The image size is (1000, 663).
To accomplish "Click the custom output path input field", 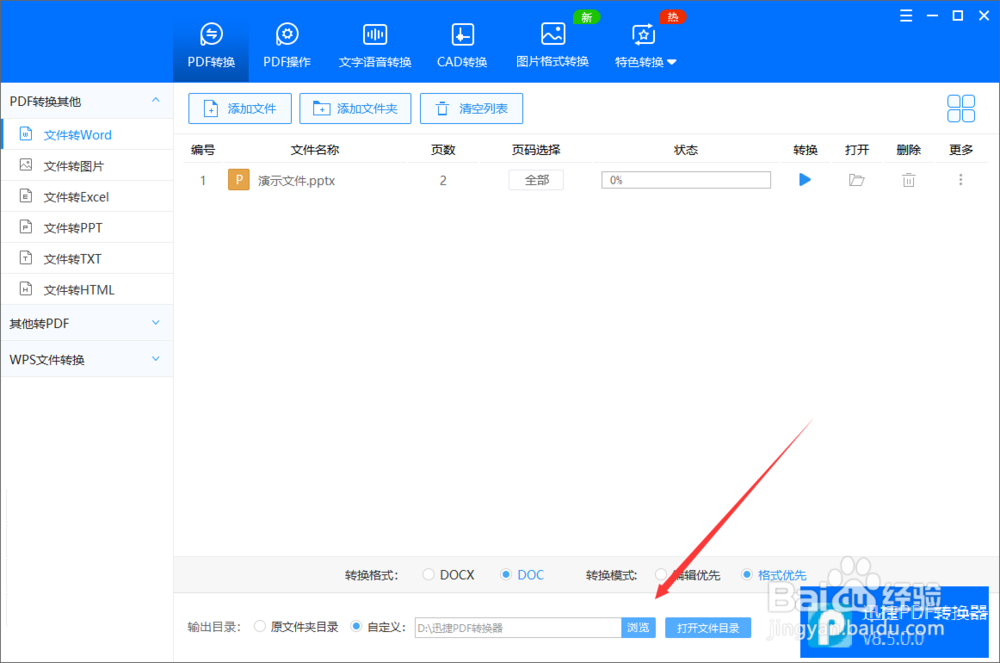I will [x=520, y=627].
